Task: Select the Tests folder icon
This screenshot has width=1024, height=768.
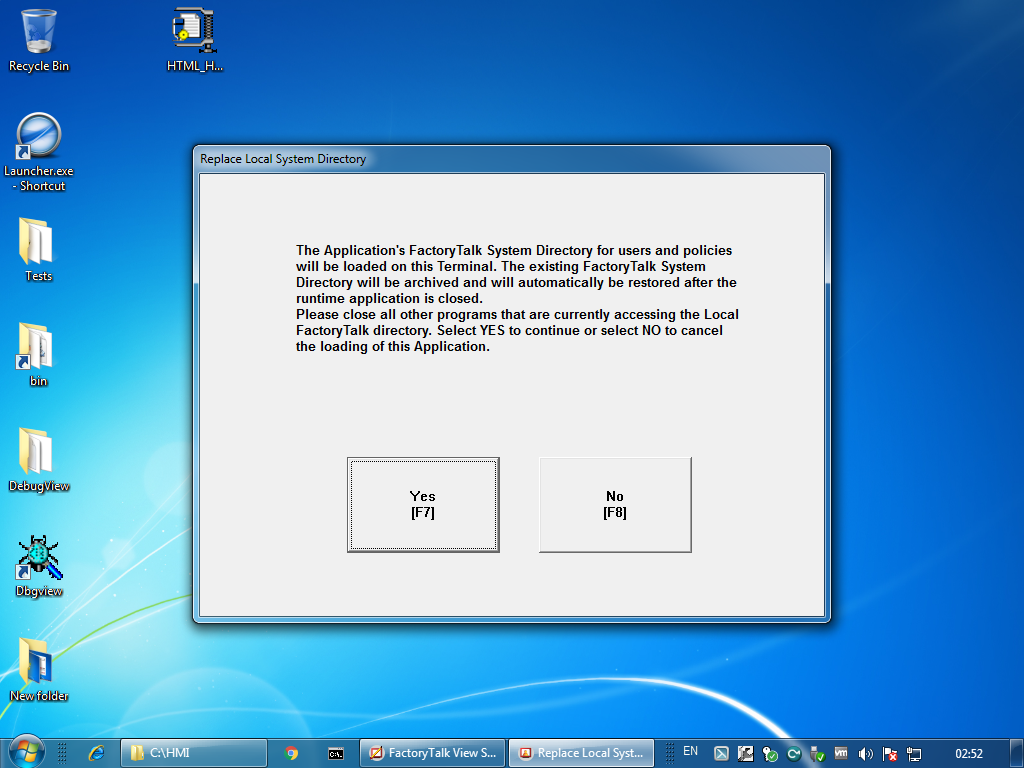Action: tap(38, 249)
